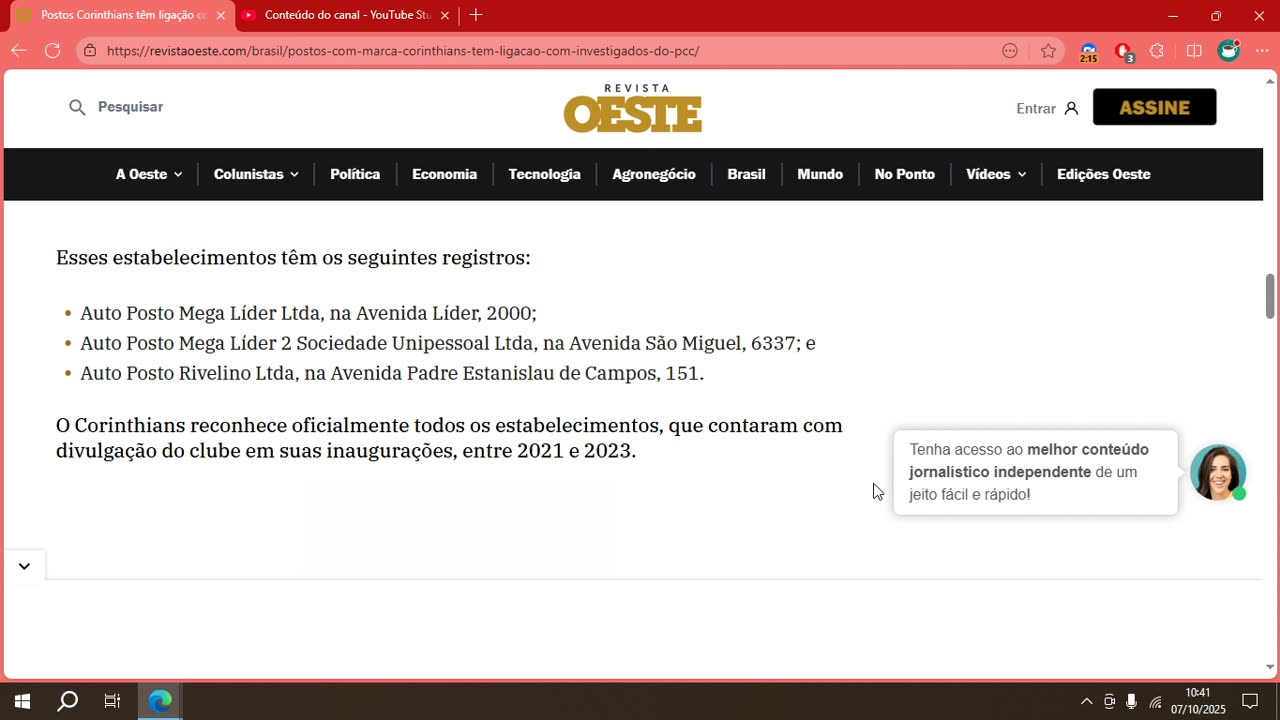Expand the Colunistas dropdown
Viewport: 1280px width, 720px height.
coord(256,174)
